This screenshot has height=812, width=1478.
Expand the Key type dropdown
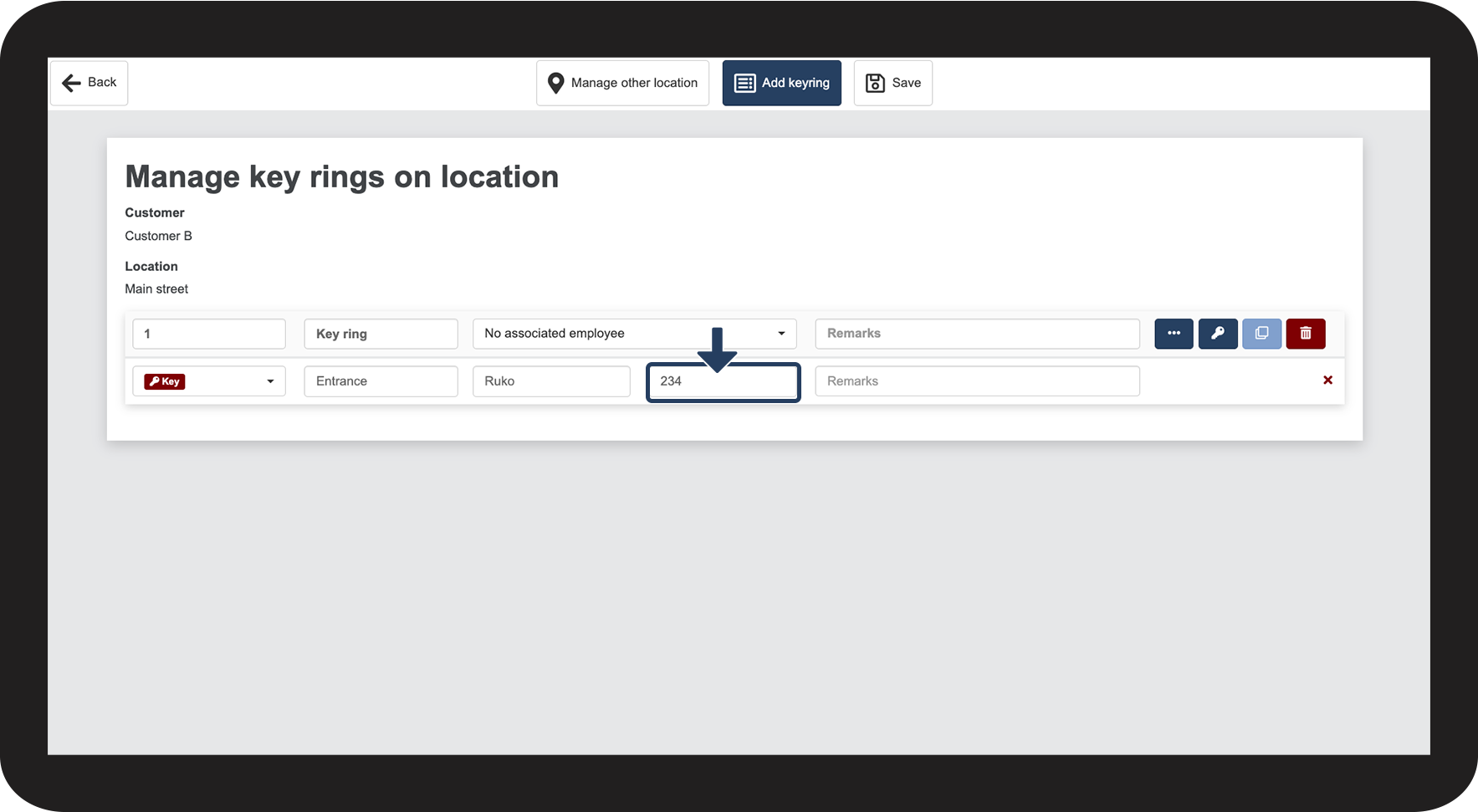click(270, 381)
